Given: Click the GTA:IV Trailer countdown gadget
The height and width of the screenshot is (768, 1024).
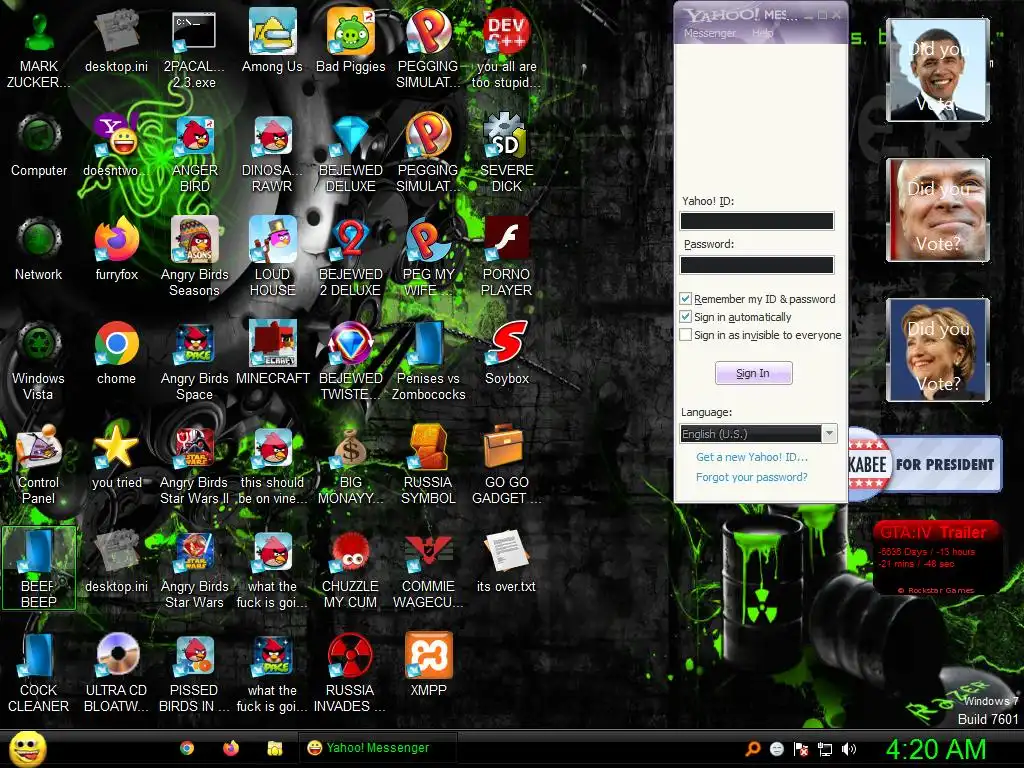Looking at the screenshot, I should [x=937, y=558].
